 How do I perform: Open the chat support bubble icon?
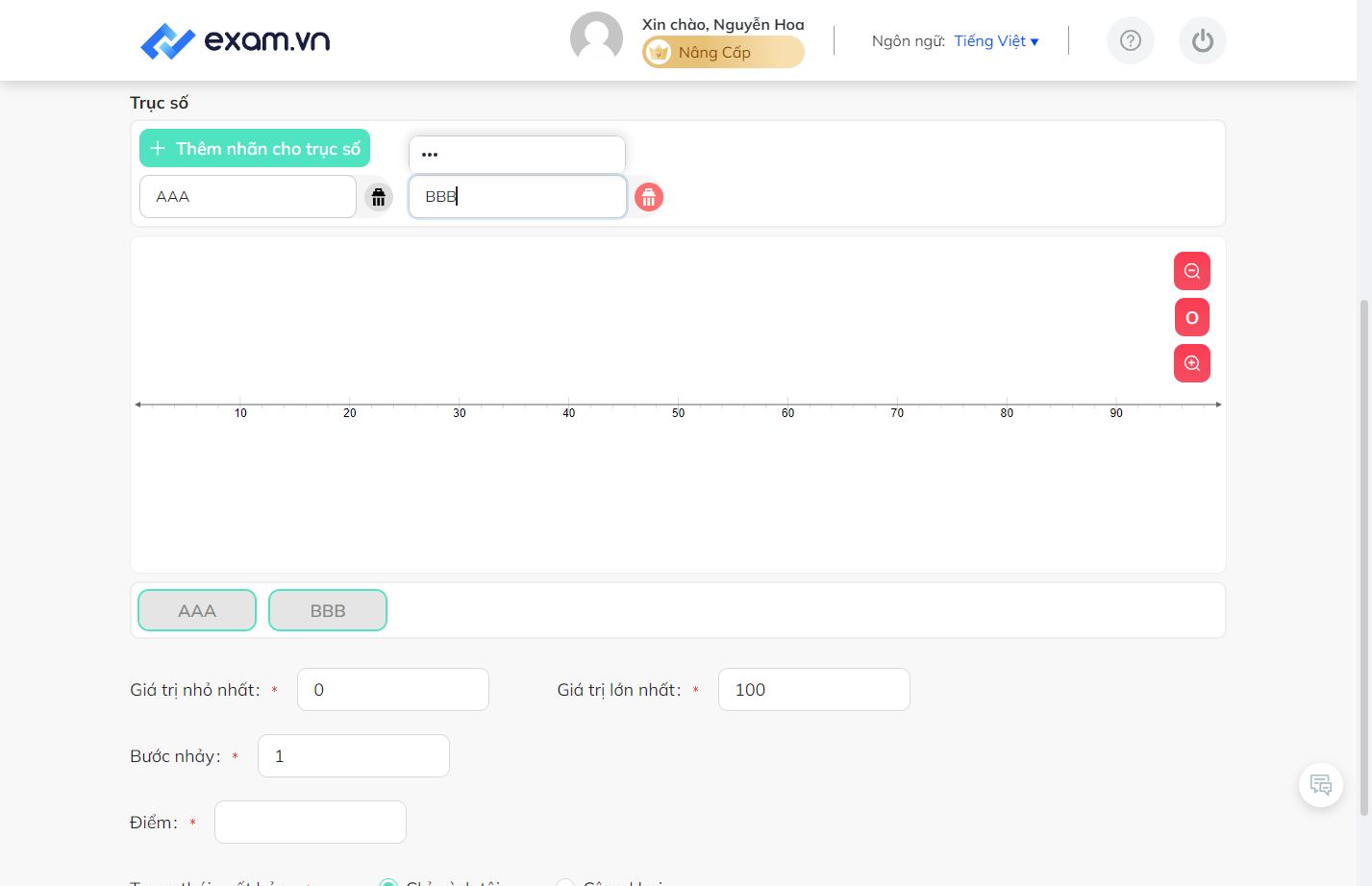pyautogui.click(x=1321, y=785)
